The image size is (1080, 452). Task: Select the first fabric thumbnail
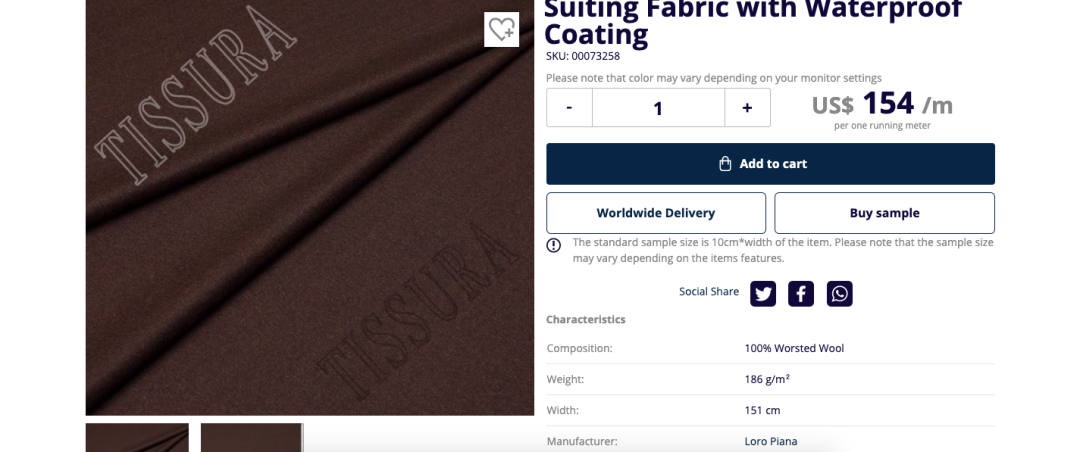[x=137, y=438]
